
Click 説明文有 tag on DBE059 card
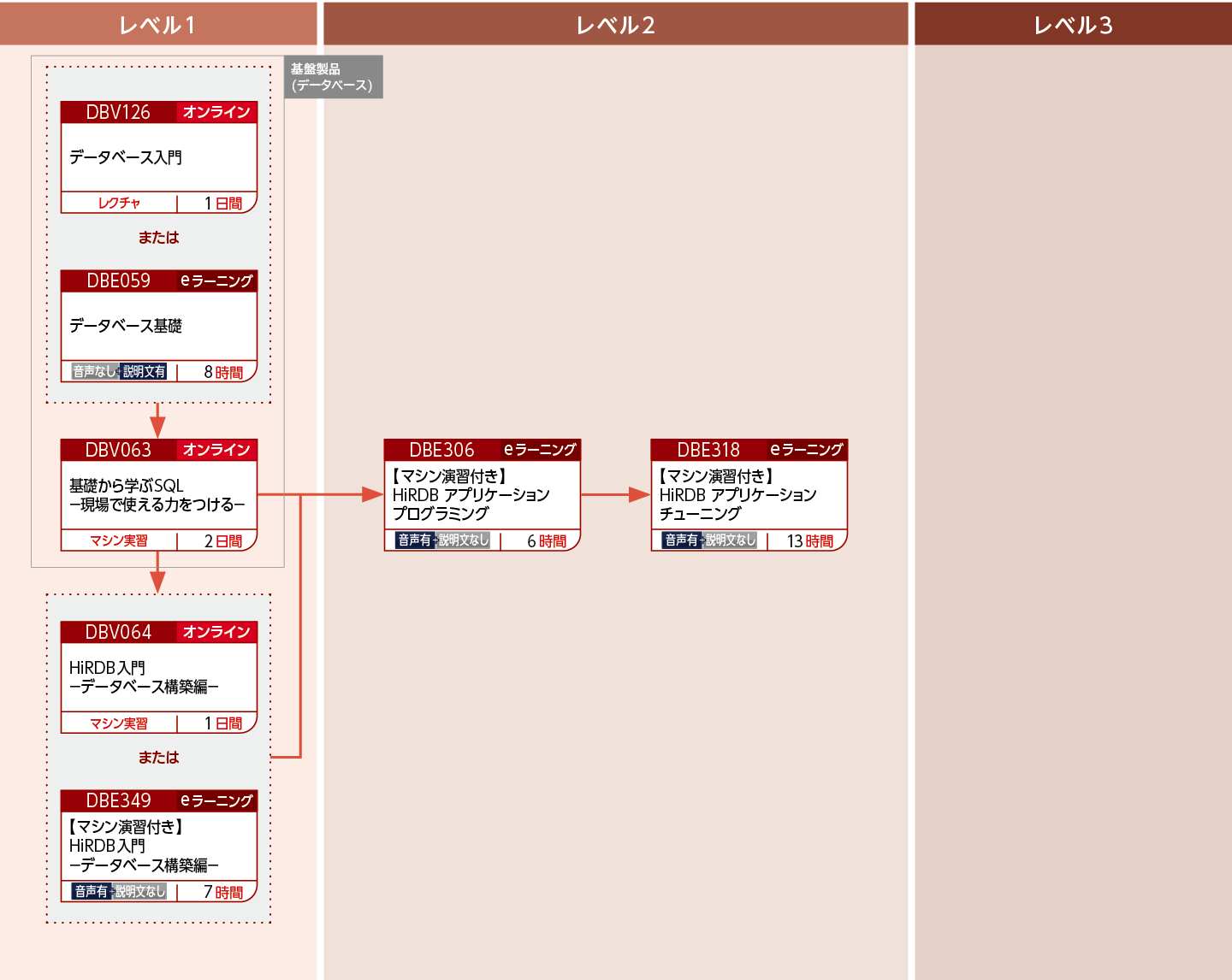144,371
